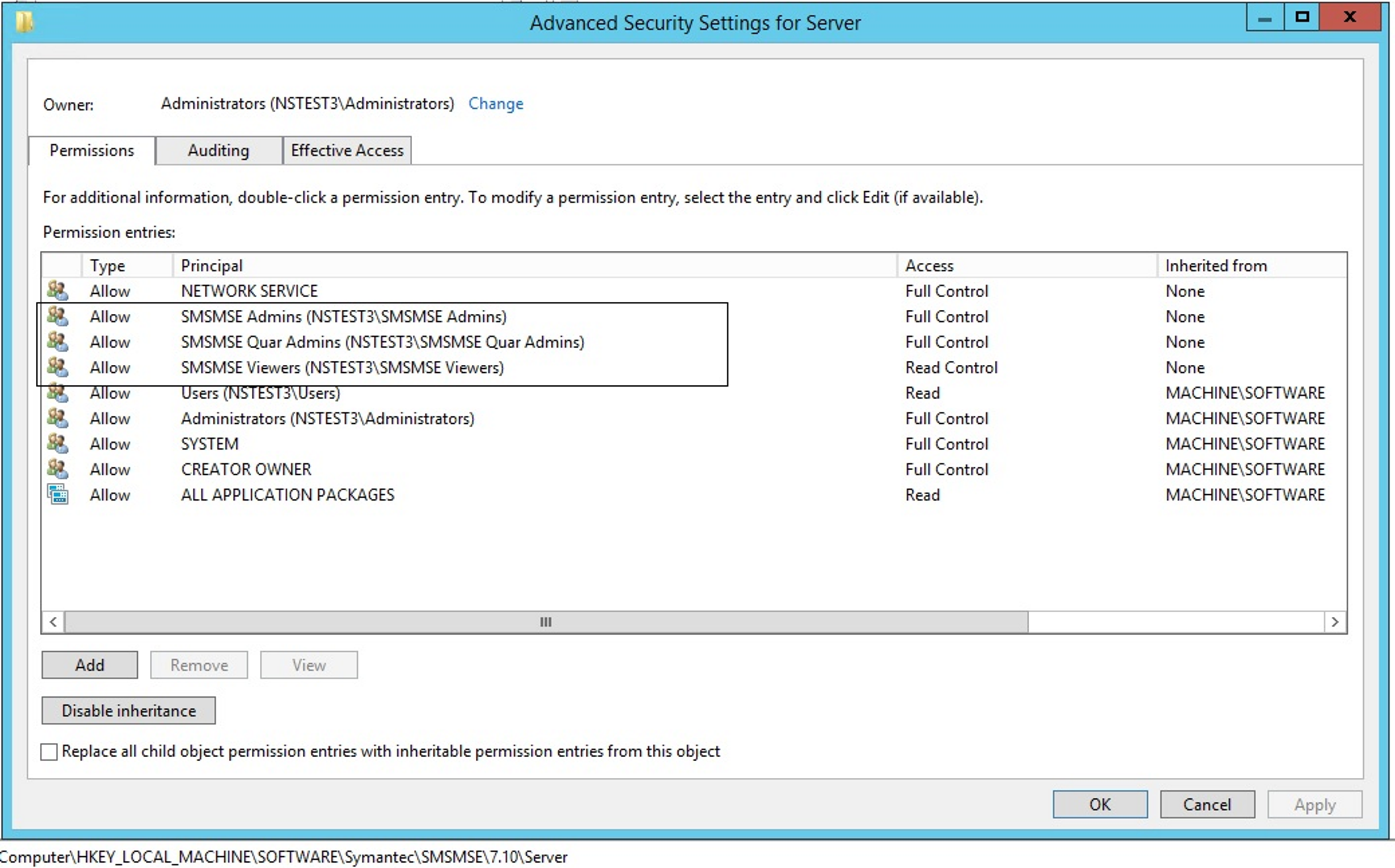Click the Administrators entry group icon
1395x868 pixels.
[57, 418]
